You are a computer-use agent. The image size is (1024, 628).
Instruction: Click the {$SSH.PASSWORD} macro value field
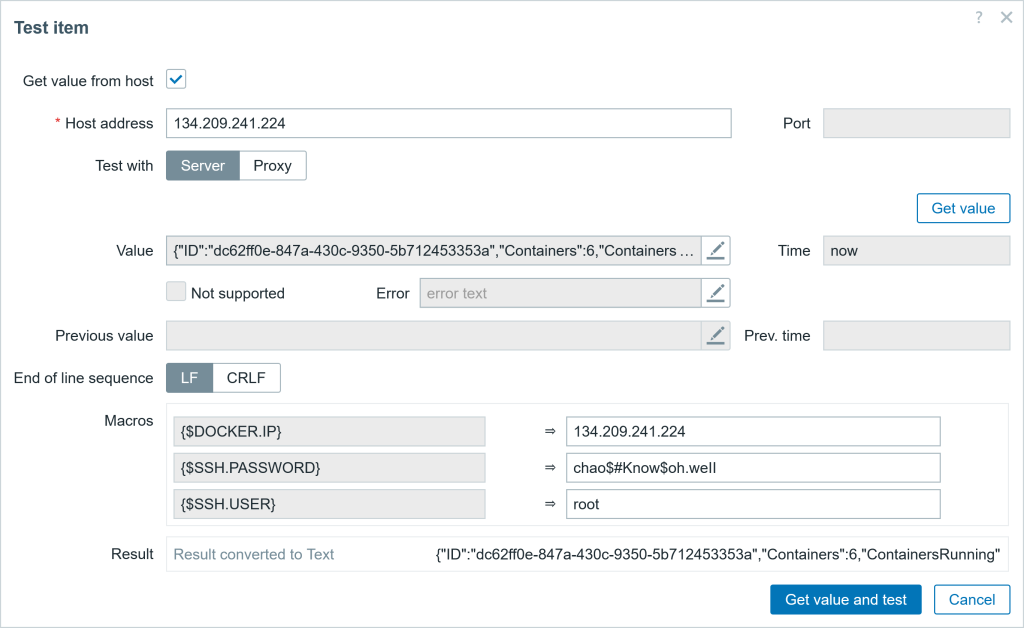point(752,467)
